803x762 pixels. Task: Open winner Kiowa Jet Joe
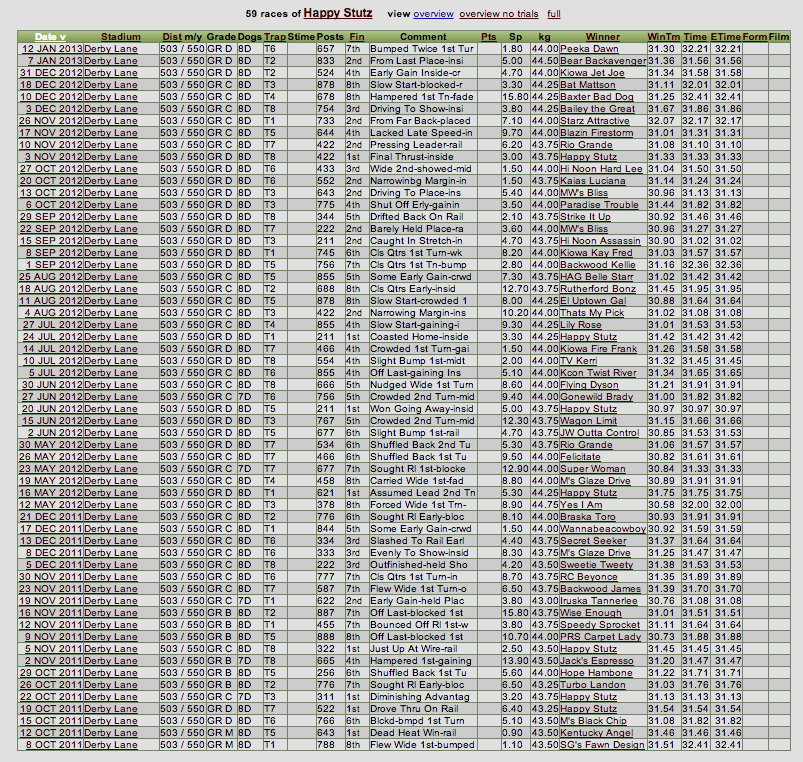click(x=593, y=73)
